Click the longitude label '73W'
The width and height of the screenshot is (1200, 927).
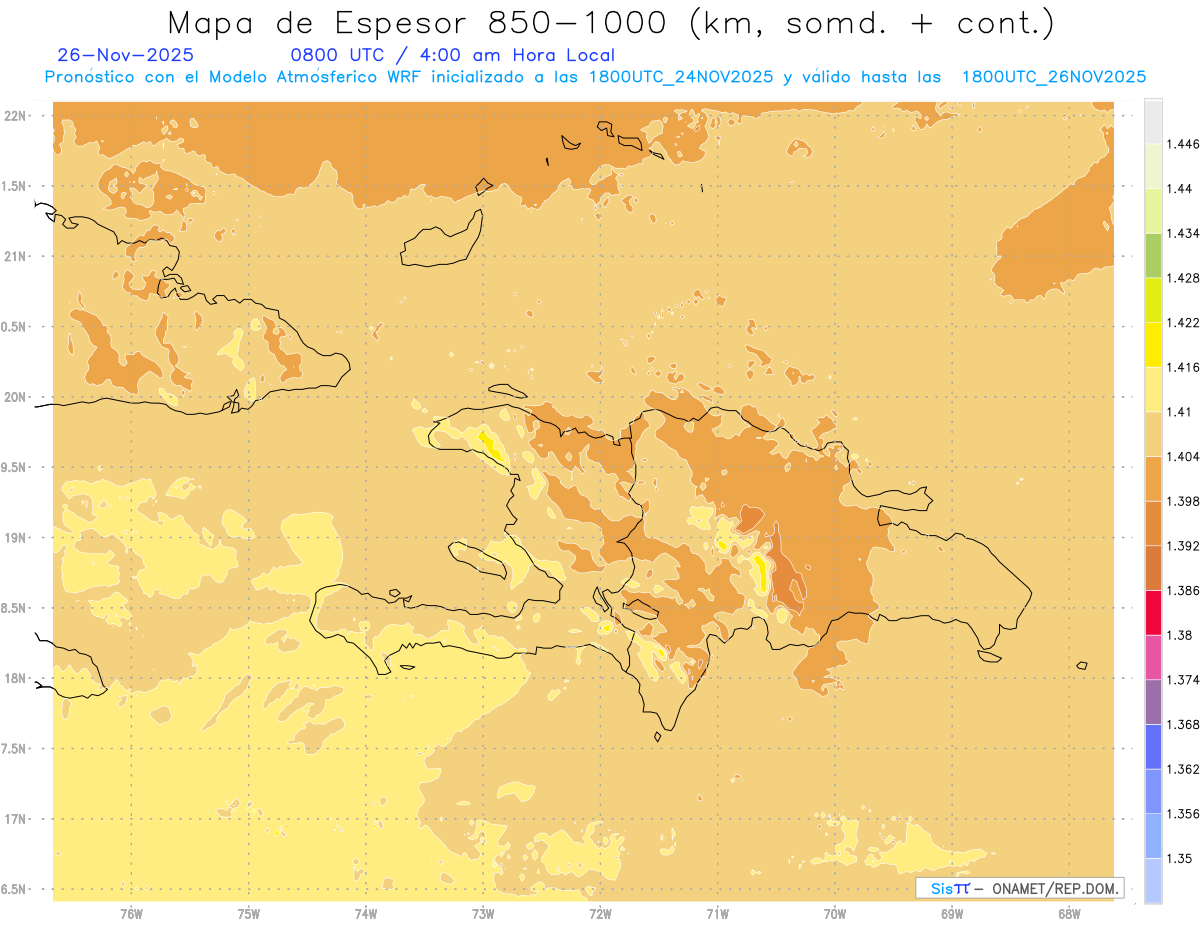tap(483, 914)
